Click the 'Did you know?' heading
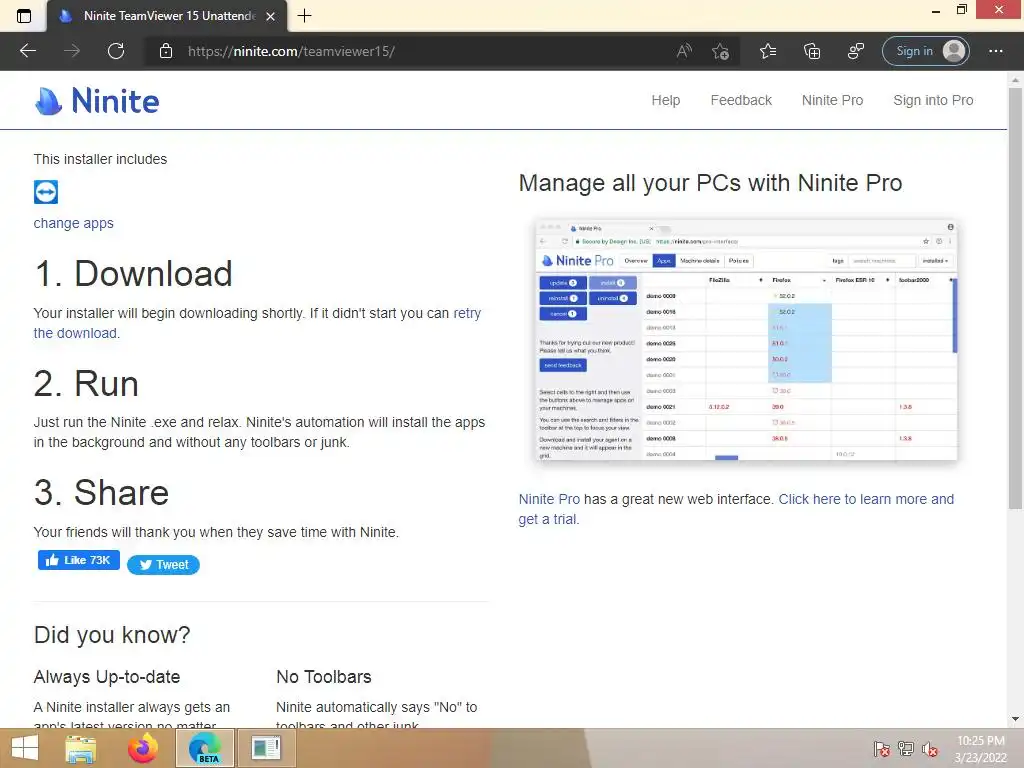Screen dimensions: 1024x768 [x=112, y=635]
